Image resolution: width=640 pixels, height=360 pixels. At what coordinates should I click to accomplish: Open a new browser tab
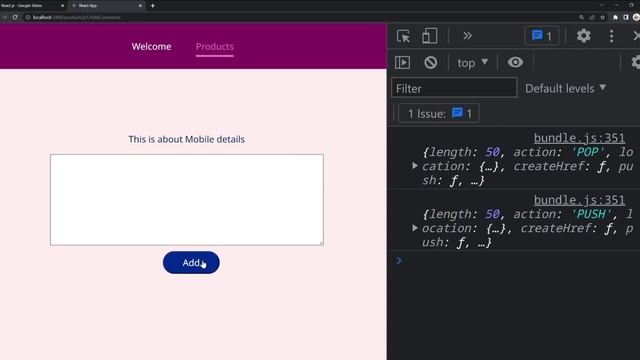153,6
